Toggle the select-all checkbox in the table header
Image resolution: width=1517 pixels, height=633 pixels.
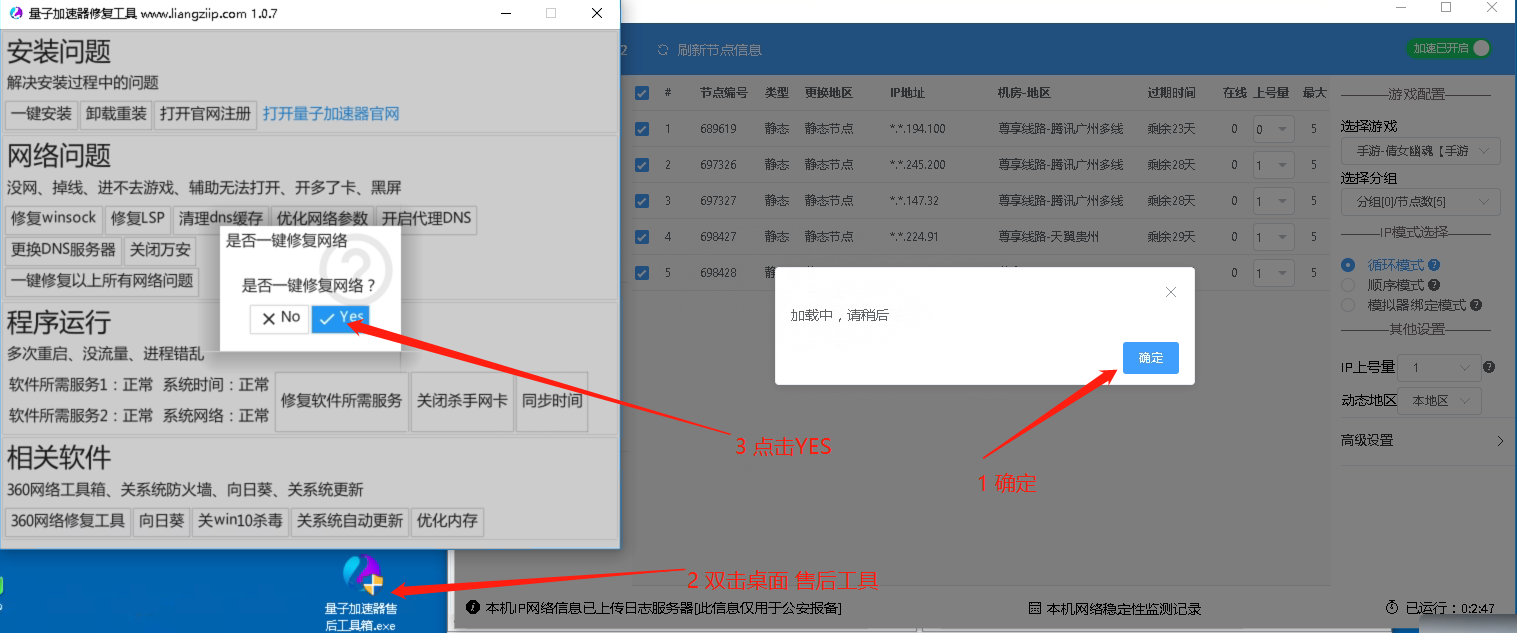coord(642,93)
